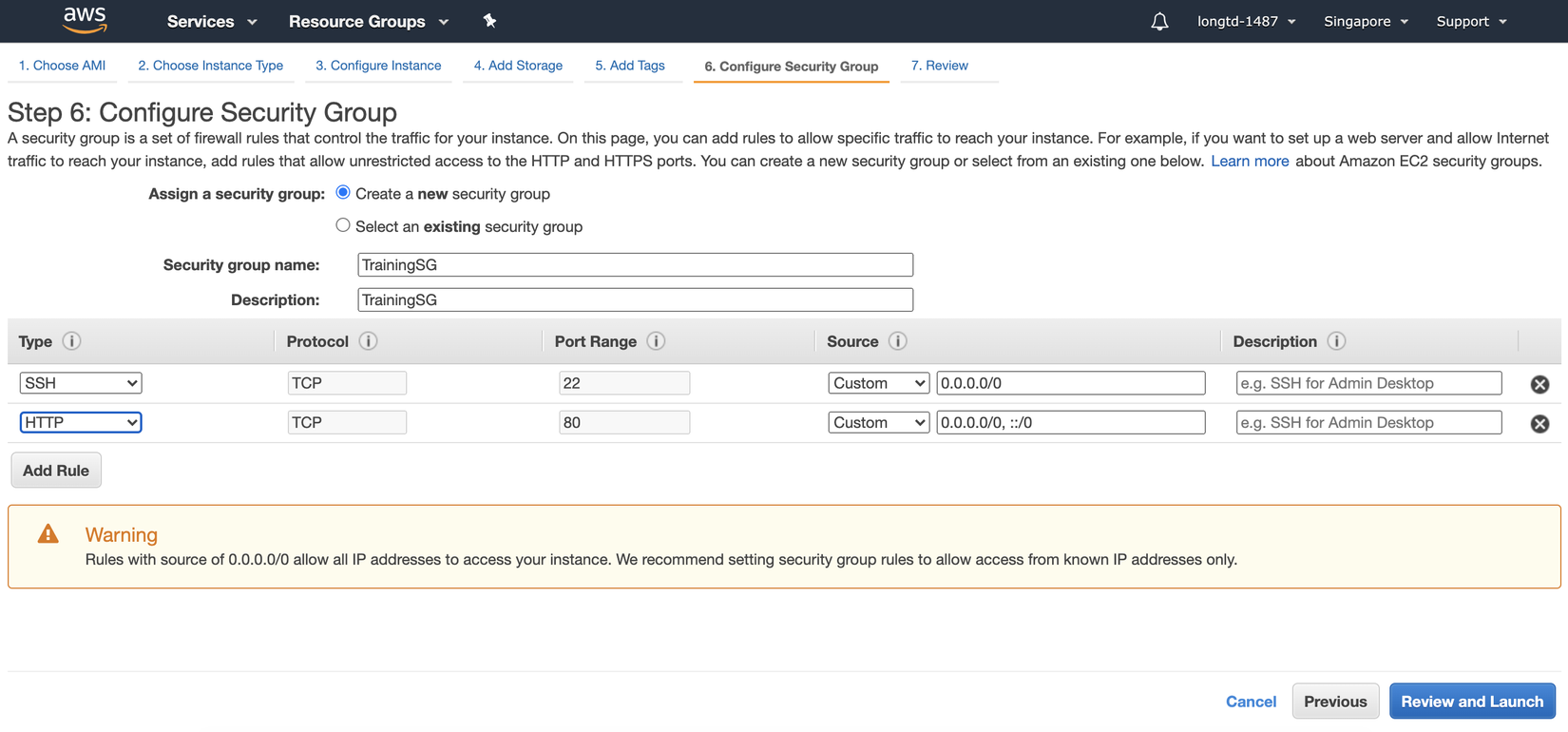Image resolution: width=1568 pixels, height=732 pixels.
Task: Click the Security group name field
Action: [635, 265]
